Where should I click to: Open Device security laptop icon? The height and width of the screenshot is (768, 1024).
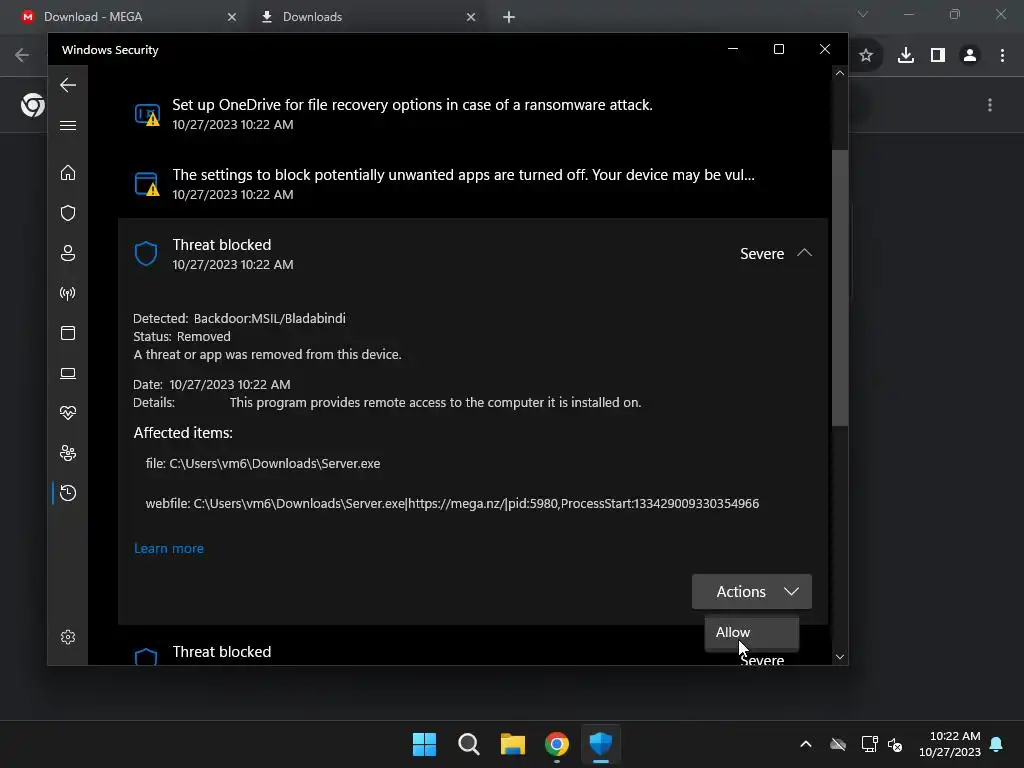(68, 373)
